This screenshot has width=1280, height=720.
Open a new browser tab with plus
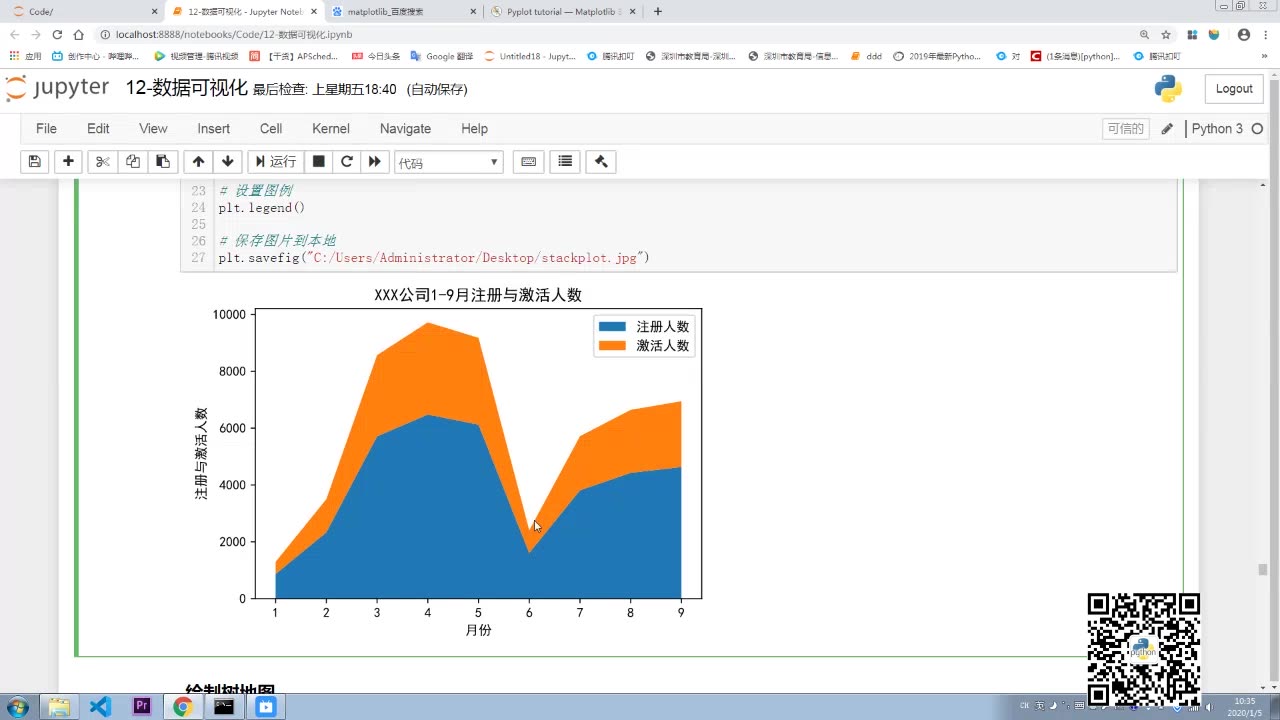(x=657, y=11)
